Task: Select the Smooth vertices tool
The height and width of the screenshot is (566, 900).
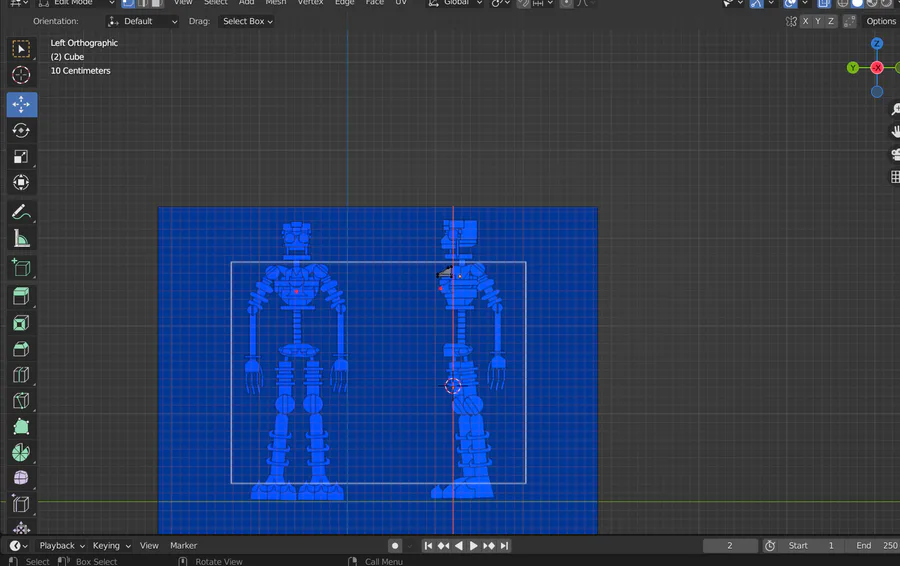Action: 21,478
